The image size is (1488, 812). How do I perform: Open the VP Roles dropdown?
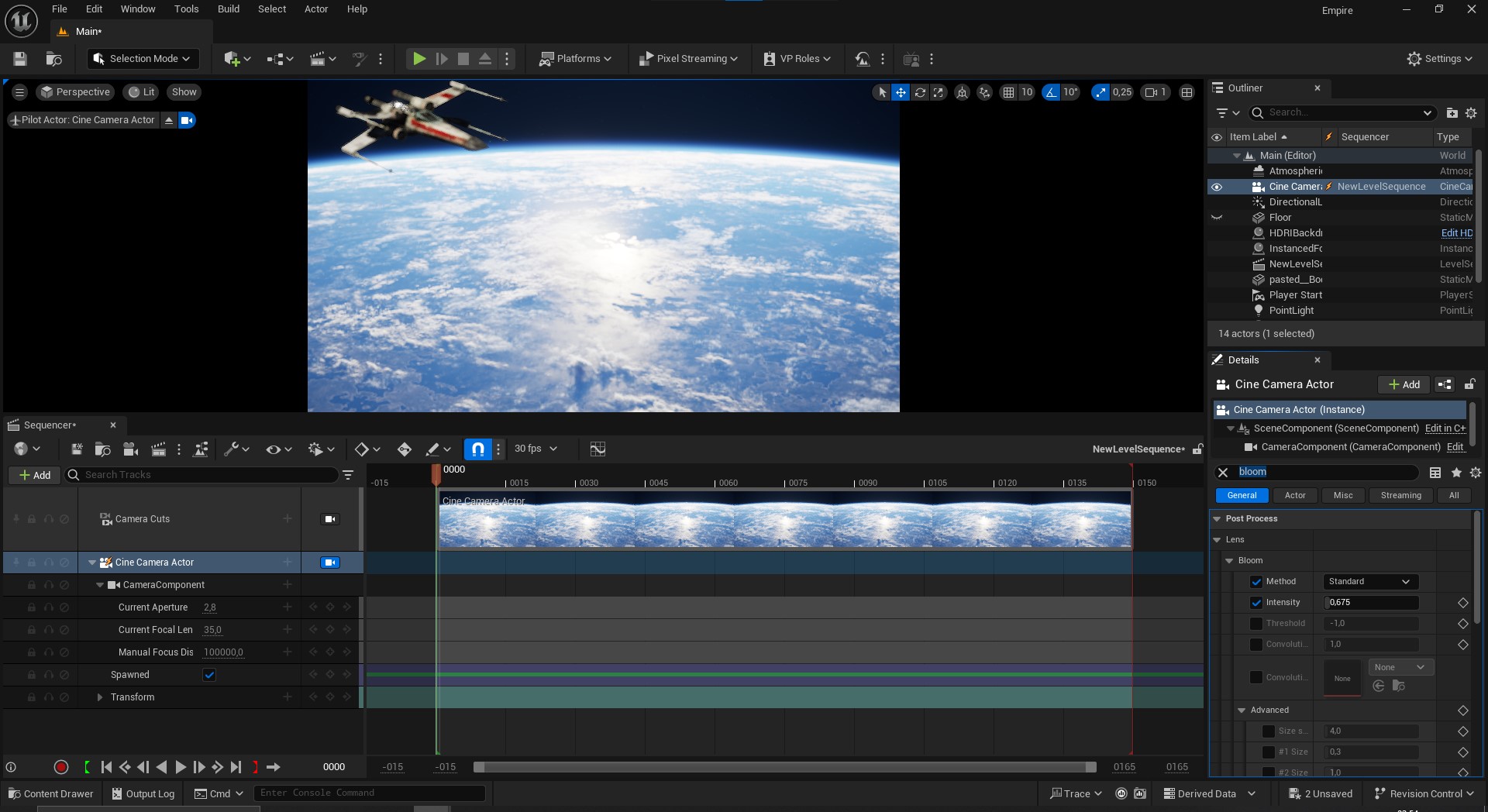click(x=797, y=59)
